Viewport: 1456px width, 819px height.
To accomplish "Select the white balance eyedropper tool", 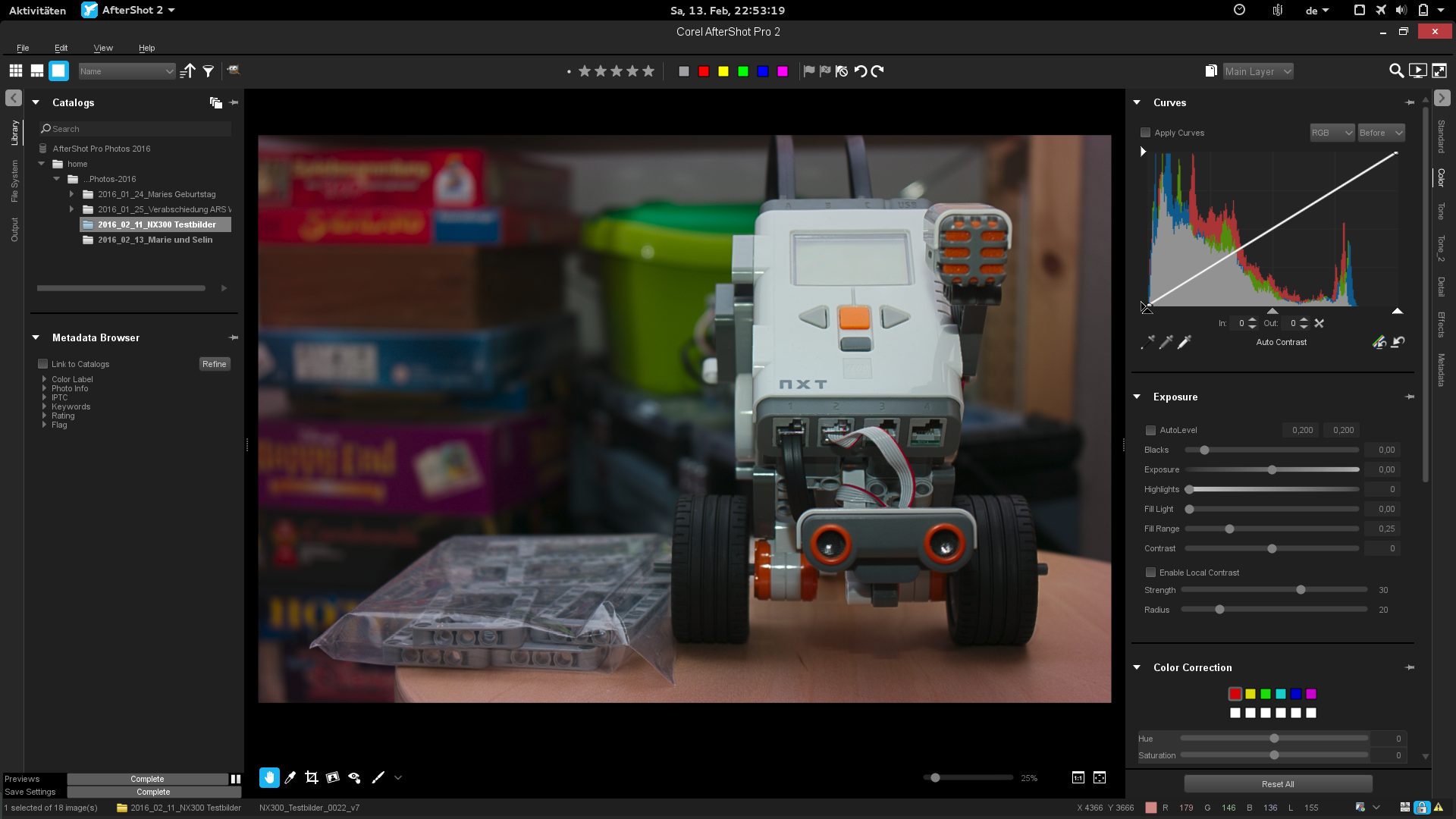I will (290, 777).
